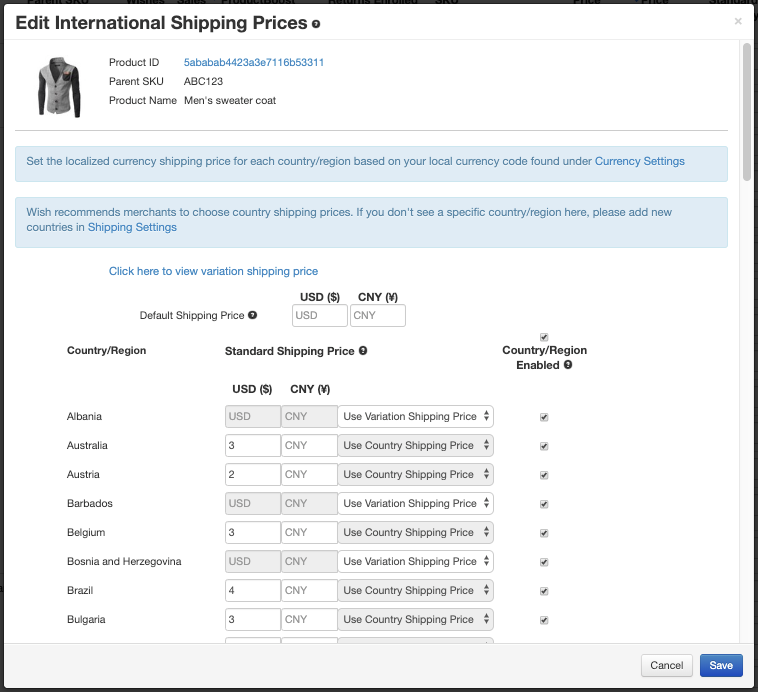Toggle the Country/Region Enabled header checkbox
This screenshot has width=758, height=692.
544,337
